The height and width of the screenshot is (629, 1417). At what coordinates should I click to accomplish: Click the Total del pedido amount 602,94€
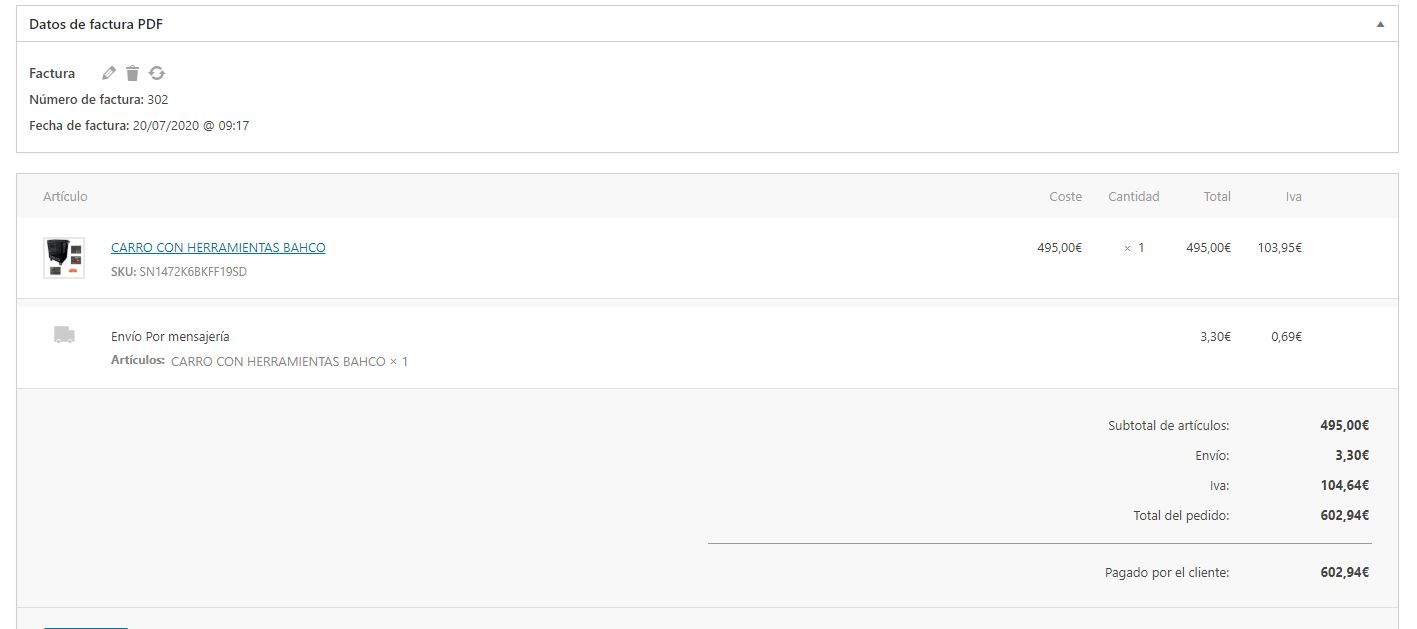coord(1344,516)
